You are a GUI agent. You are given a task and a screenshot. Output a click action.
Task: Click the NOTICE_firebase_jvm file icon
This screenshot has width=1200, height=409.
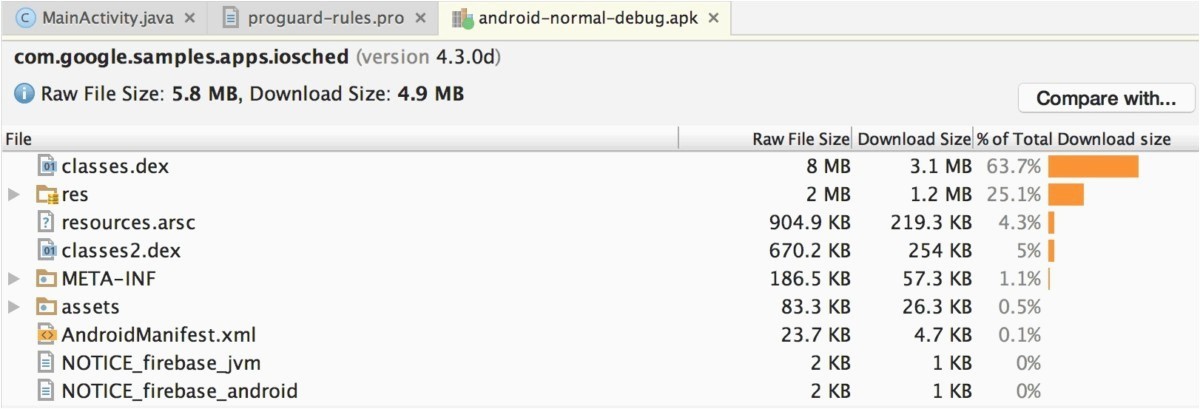click(x=48, y=363)
